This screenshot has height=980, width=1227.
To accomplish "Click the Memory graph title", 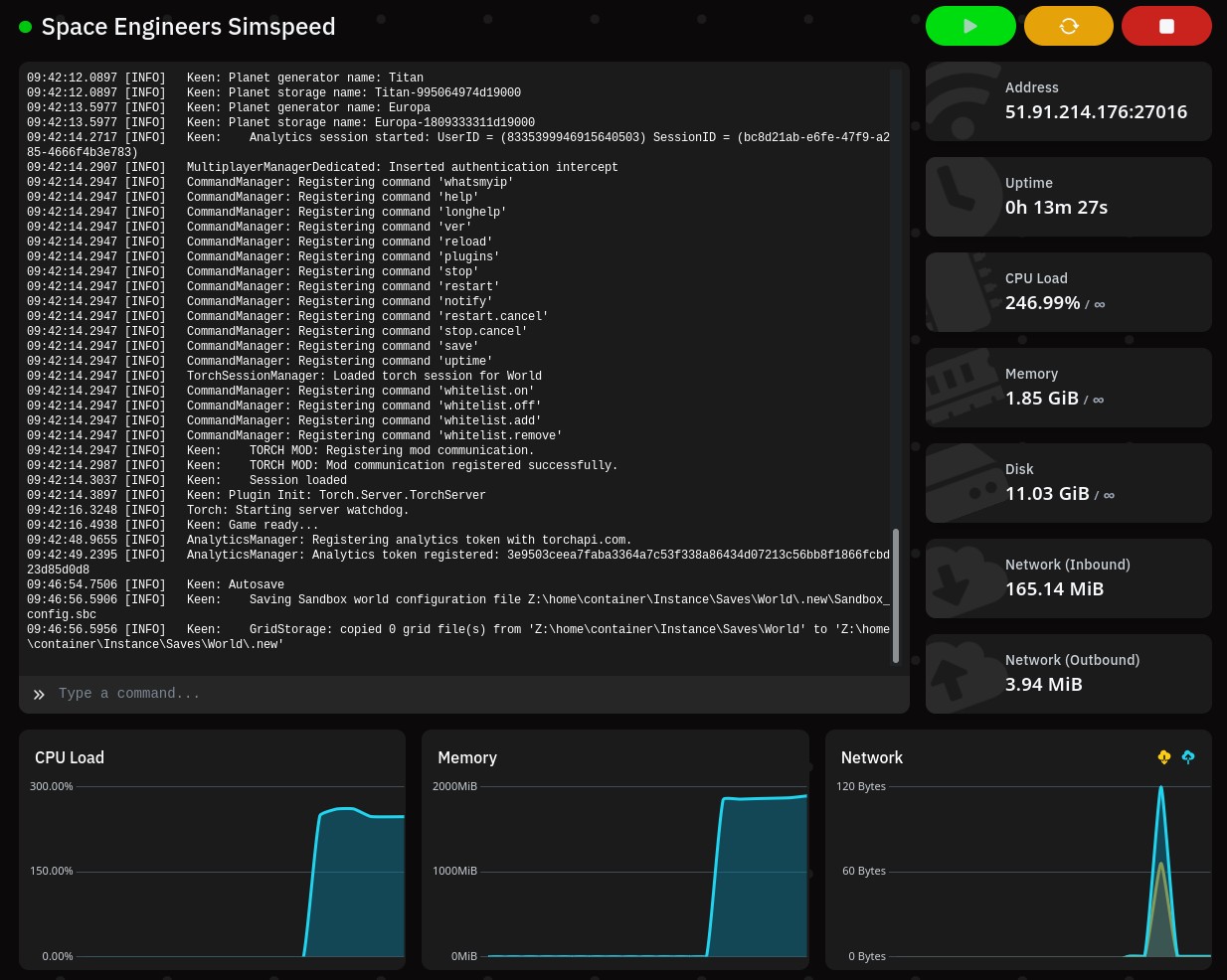I will [x=467, y=757].
